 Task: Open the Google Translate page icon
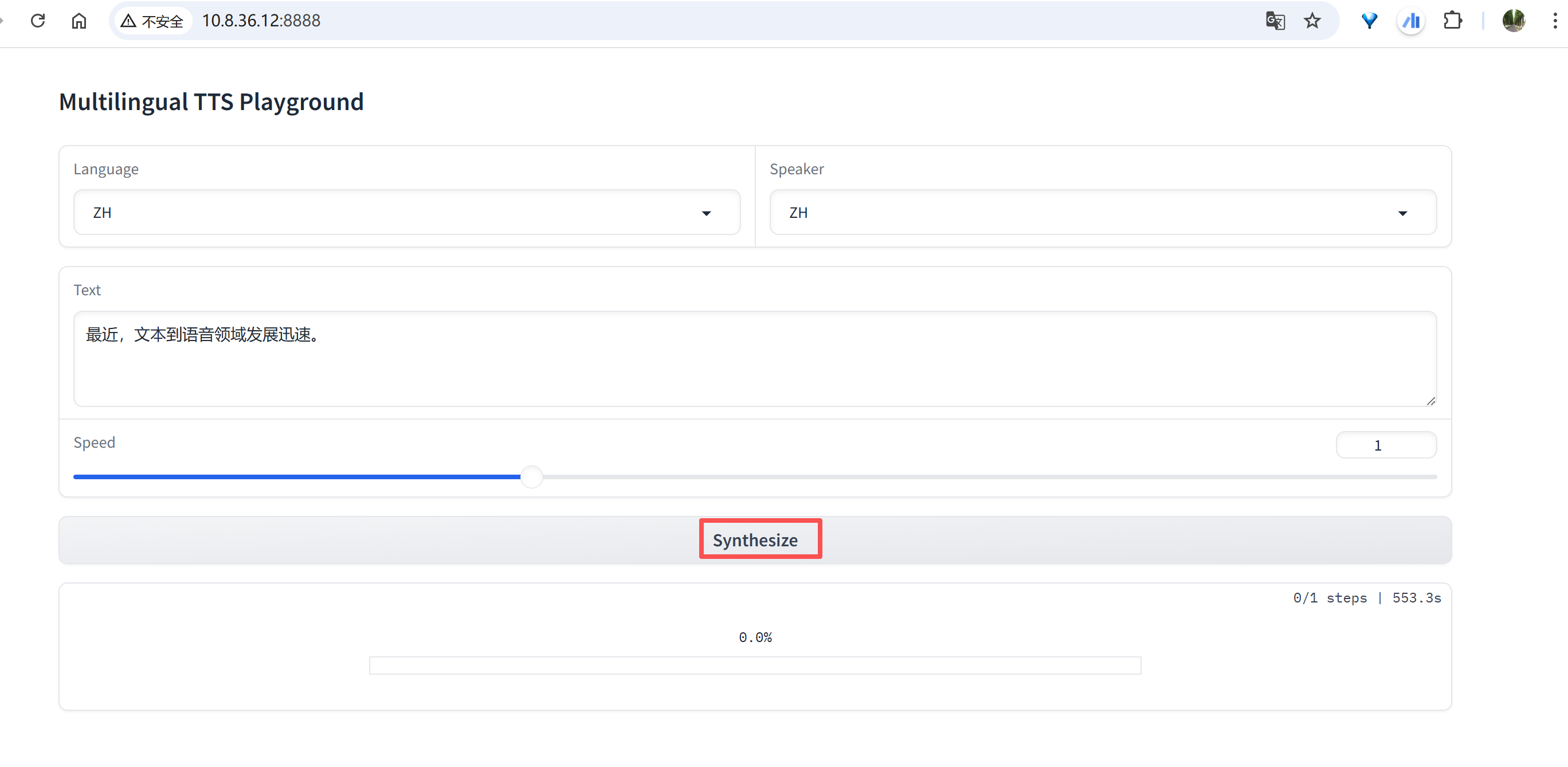pos(1275,21)
